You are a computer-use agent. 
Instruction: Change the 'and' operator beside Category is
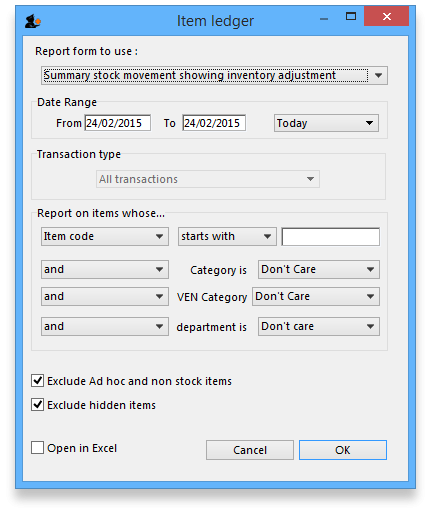click(105, 269)
